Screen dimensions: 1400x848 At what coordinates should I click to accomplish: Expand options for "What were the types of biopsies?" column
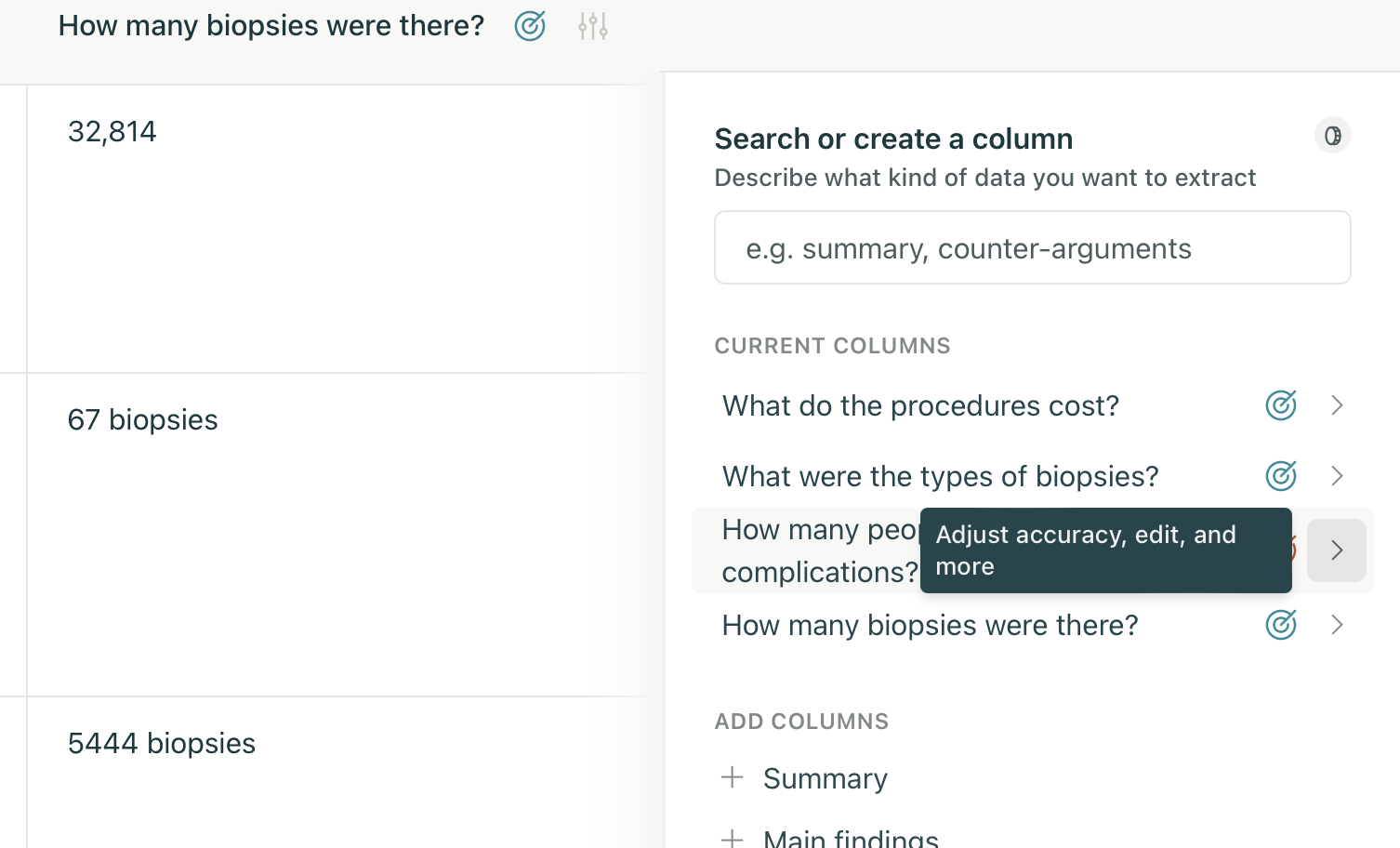[x=1337, y=476]
